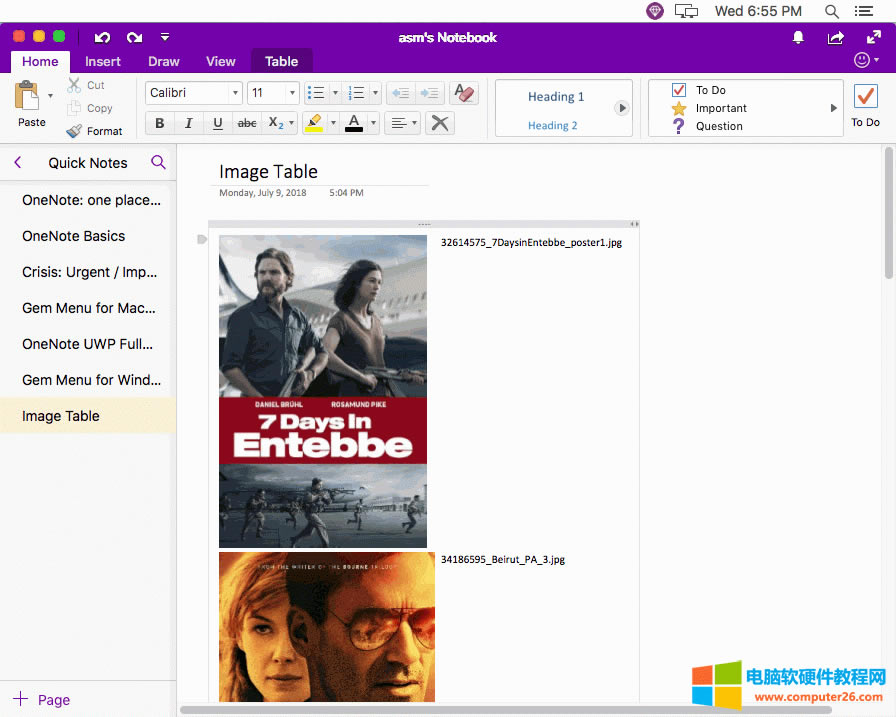Select the To Do tag checkbox
The width and height of the screenshot is (896, 717).
point(679,90)
